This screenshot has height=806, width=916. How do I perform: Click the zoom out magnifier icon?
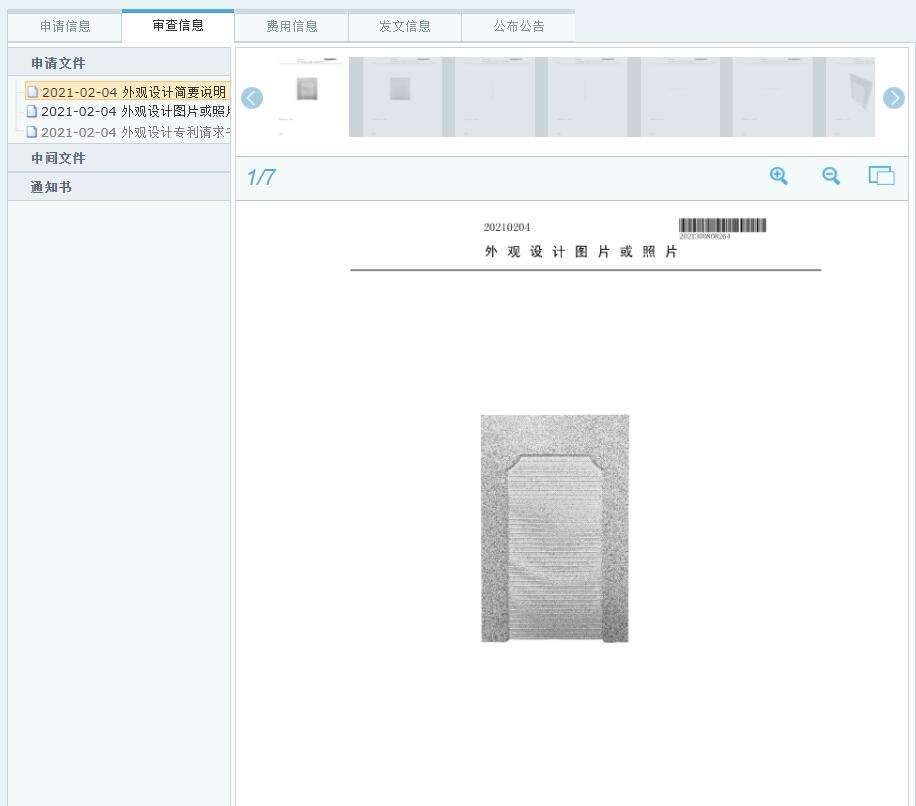[x=831, y=176]
